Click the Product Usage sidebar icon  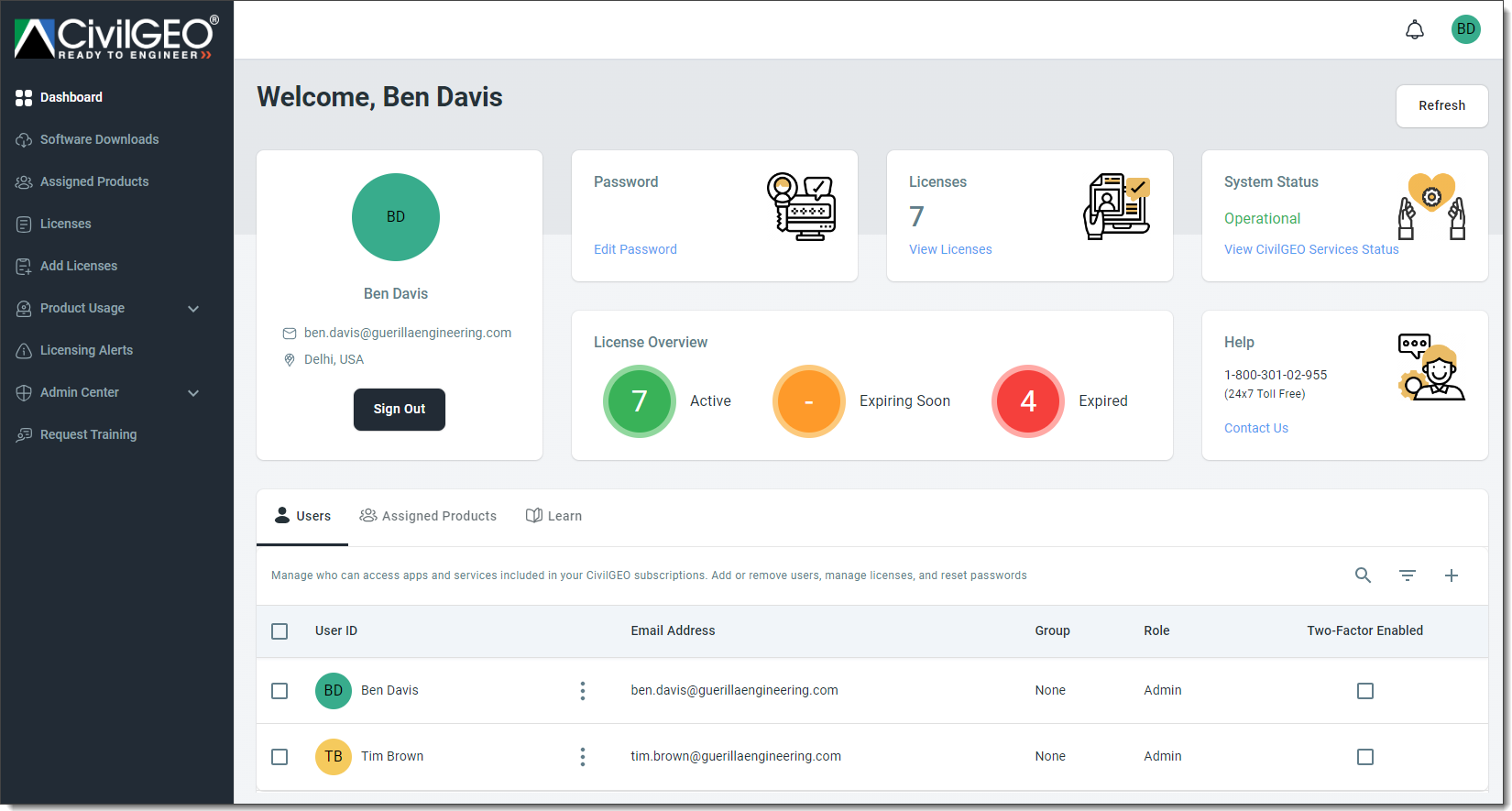[24, 308]
